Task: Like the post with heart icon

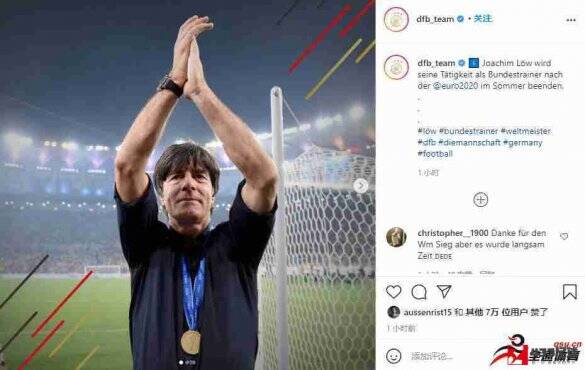Action: point(393,292)
